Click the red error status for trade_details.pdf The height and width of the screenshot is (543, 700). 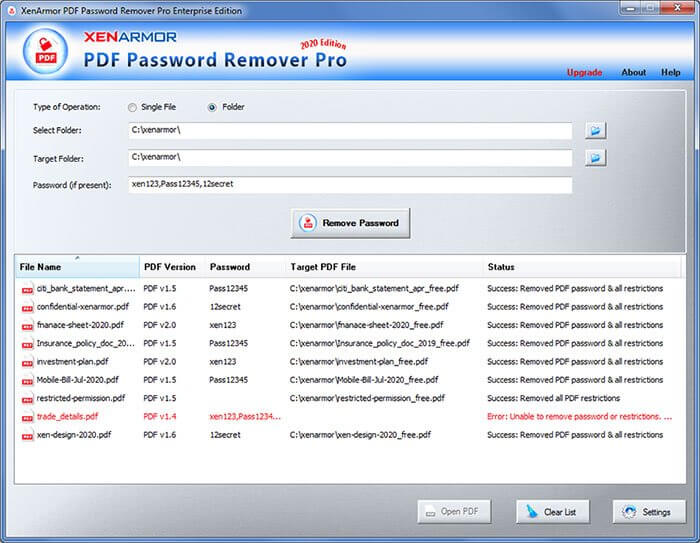pyautogui.click(x=579, y=417)
